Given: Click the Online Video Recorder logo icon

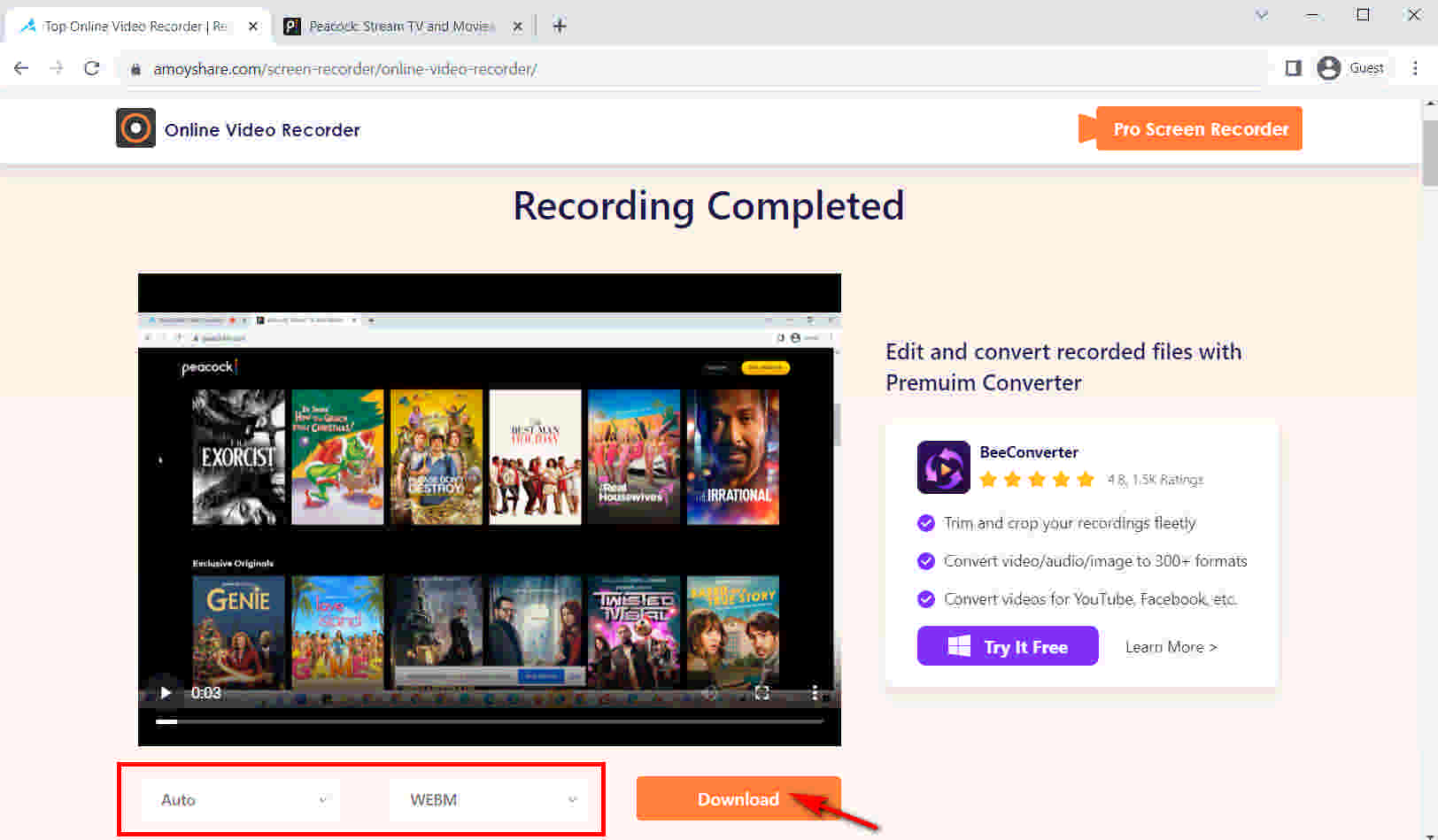Looking at the screenshot, I should (135, 128).
